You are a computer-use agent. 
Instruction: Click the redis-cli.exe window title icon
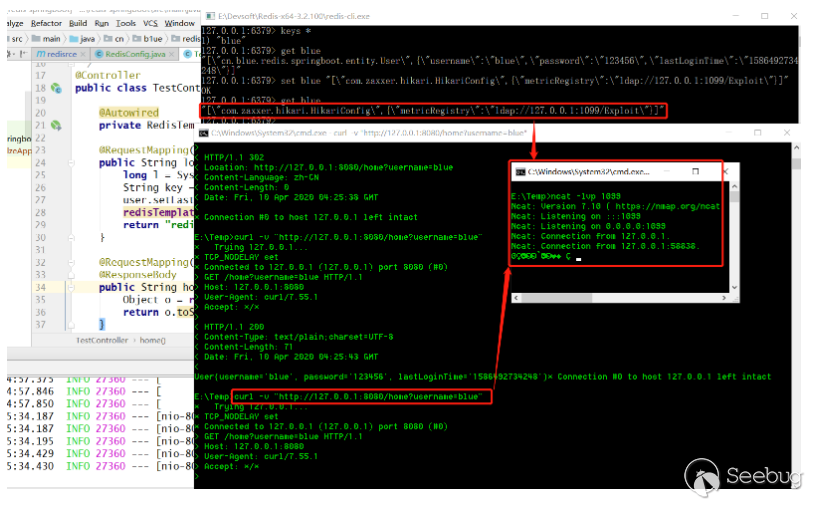[210, 16]
